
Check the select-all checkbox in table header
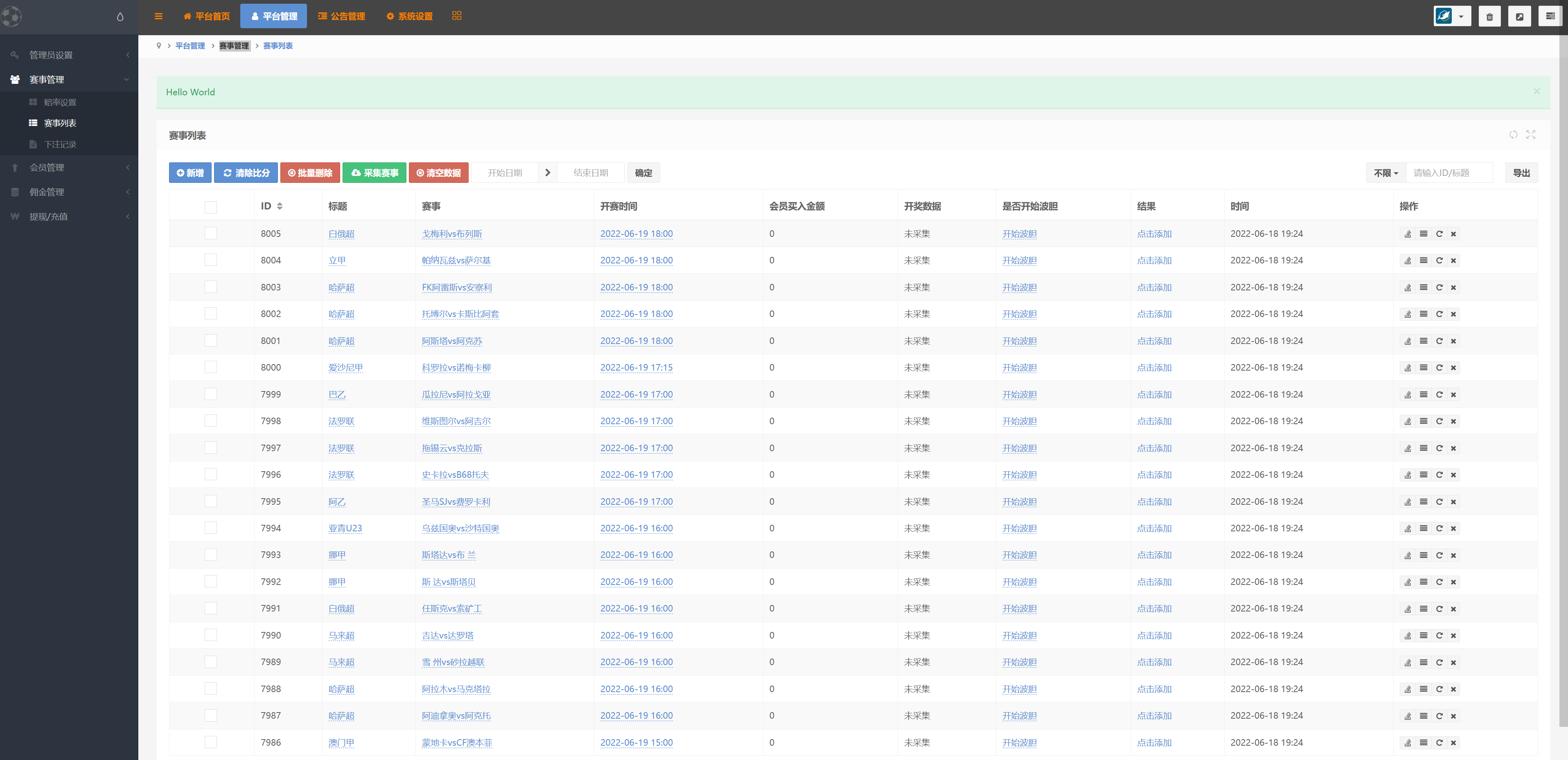(211, 207)
